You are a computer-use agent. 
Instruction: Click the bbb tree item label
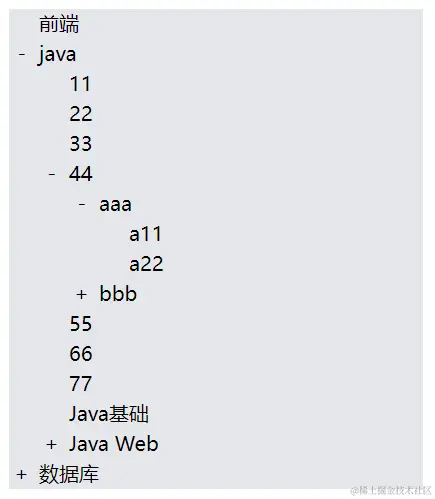click(118, 294)
